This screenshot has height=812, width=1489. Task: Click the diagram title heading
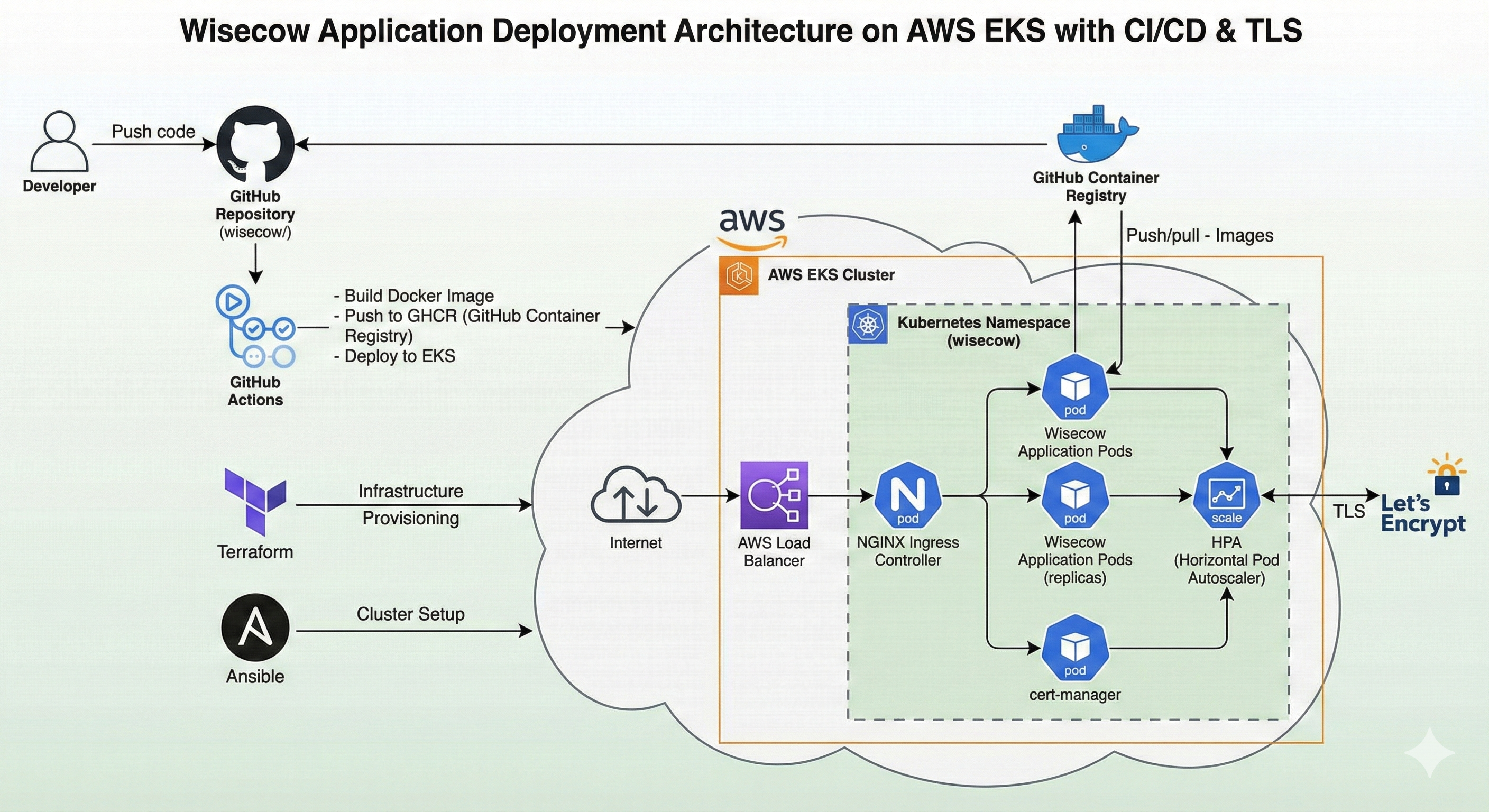(741, 31)
